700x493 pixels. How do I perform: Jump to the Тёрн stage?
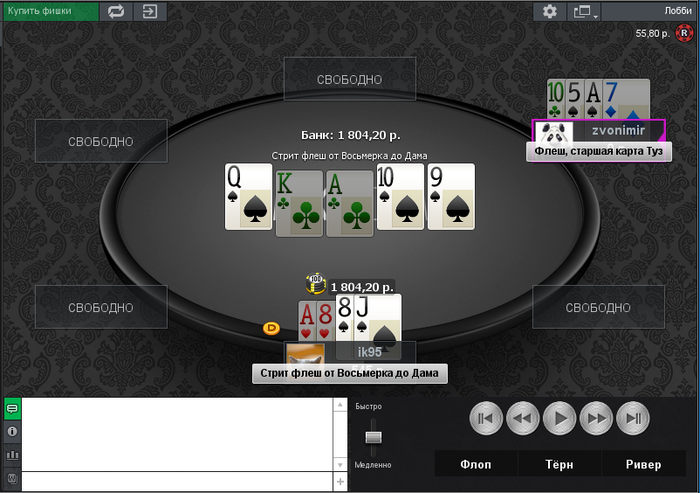coord(559,464)
